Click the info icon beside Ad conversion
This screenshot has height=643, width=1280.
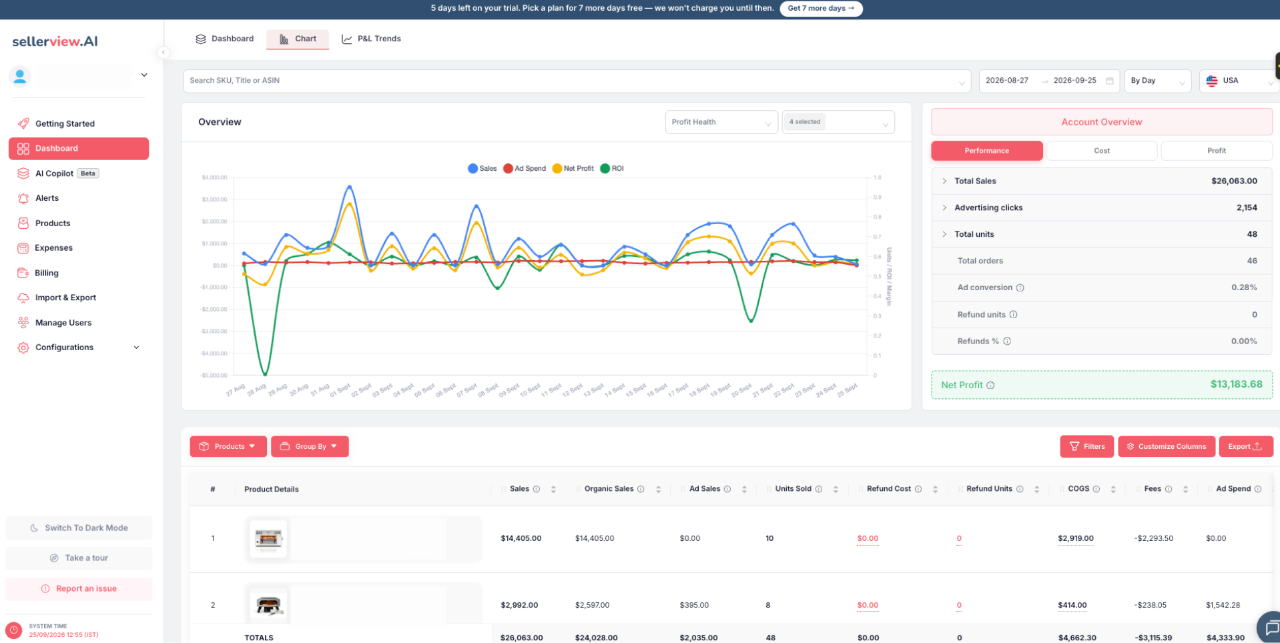1020,288
